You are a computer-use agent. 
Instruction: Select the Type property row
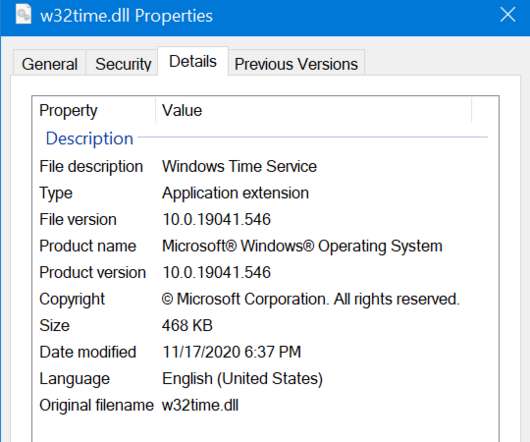pyautogui.click(x=265, y=193)
